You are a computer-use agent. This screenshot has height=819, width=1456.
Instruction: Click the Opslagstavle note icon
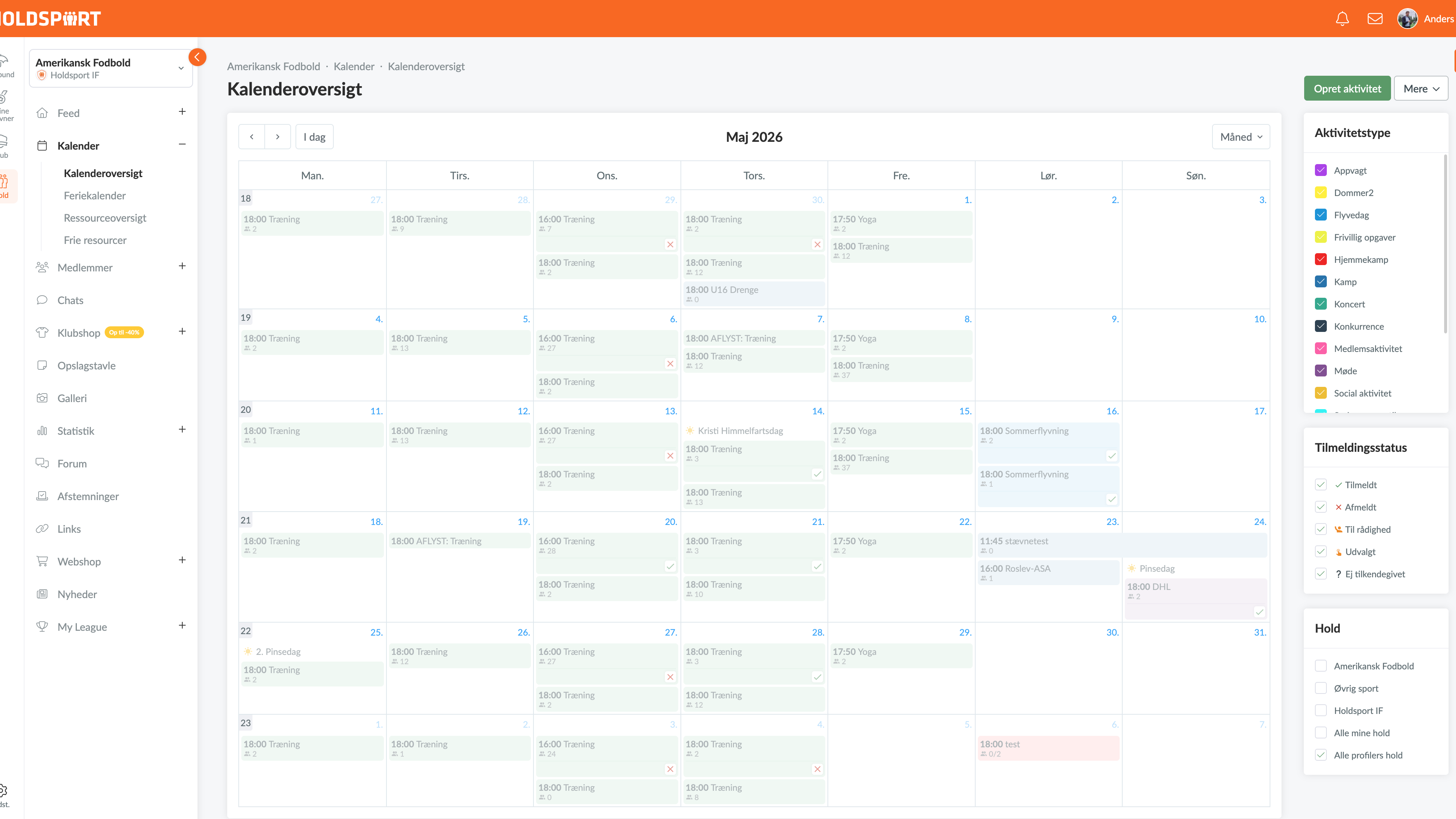click(x=42, y=366)
